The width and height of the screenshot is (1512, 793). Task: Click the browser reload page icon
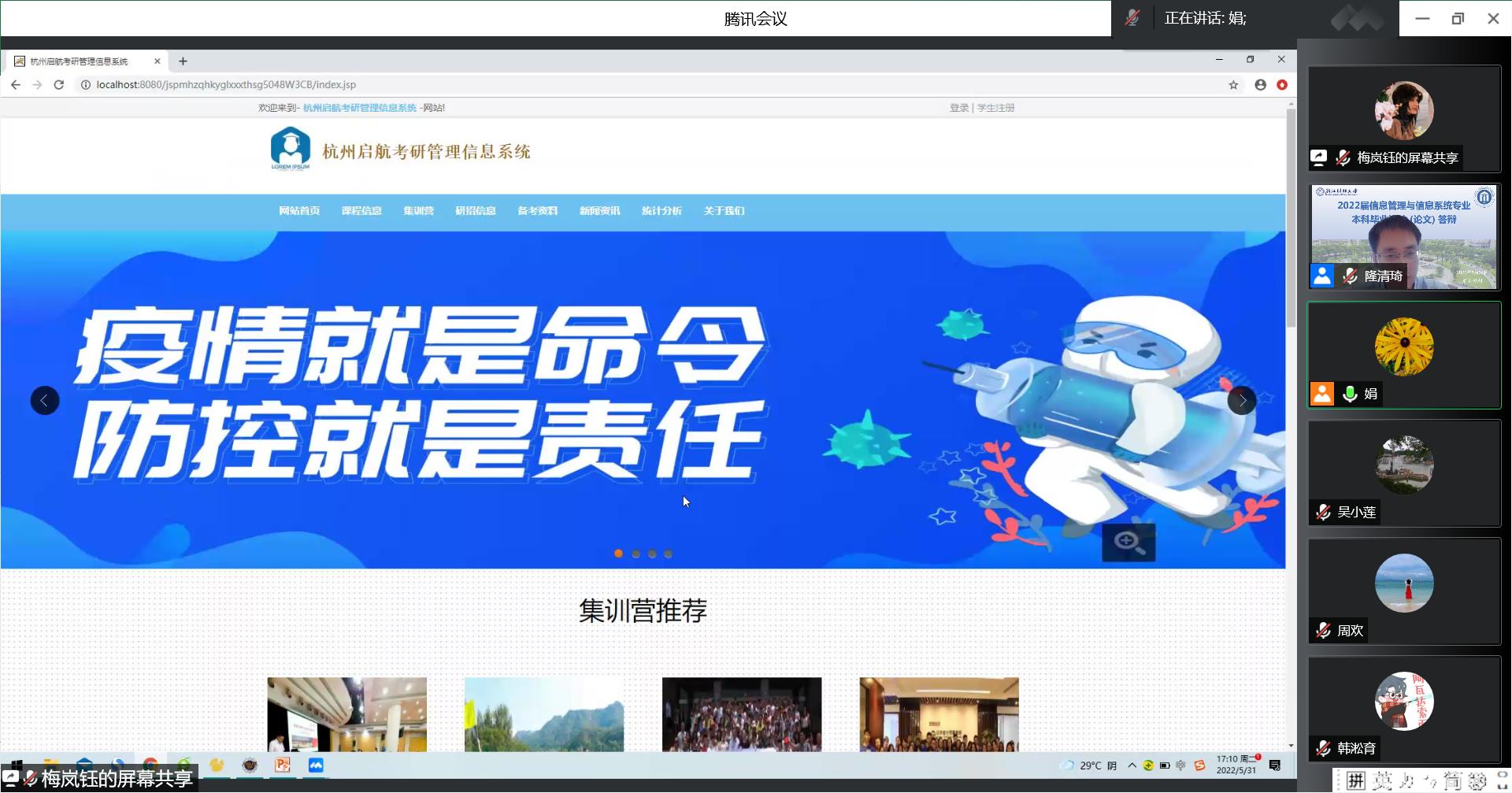coord(58,85)
